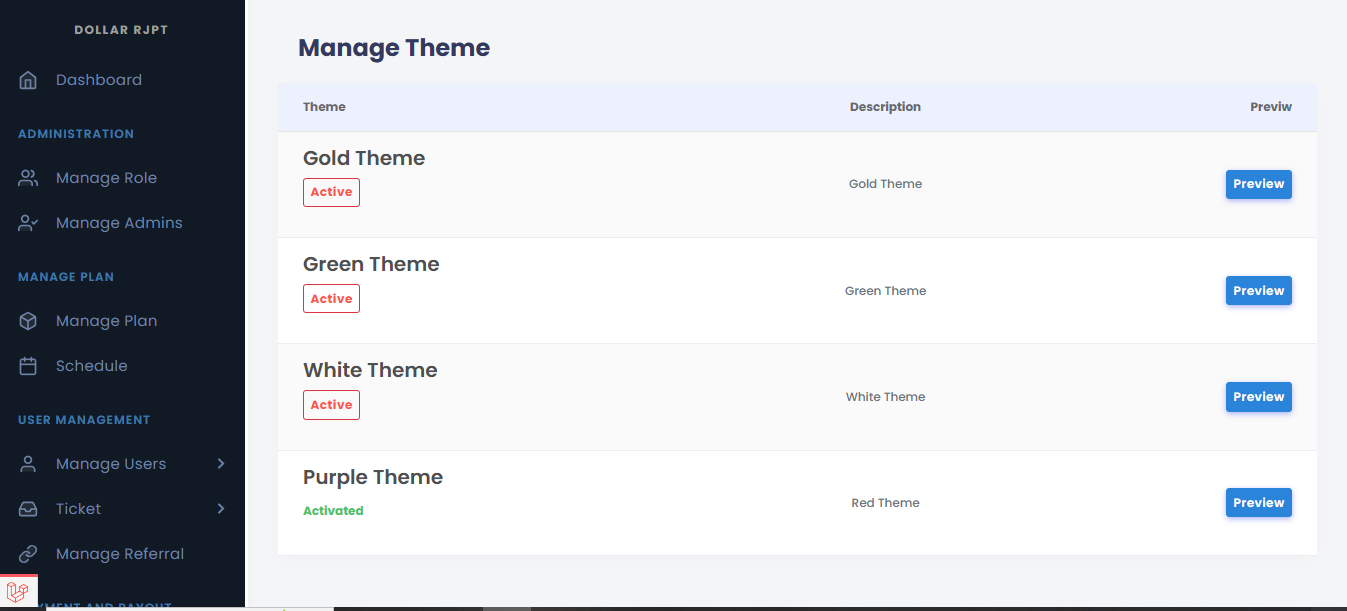Click the Manage Plan box icon
This screenshot has height=611, width=1347.
tap(28, 321)
